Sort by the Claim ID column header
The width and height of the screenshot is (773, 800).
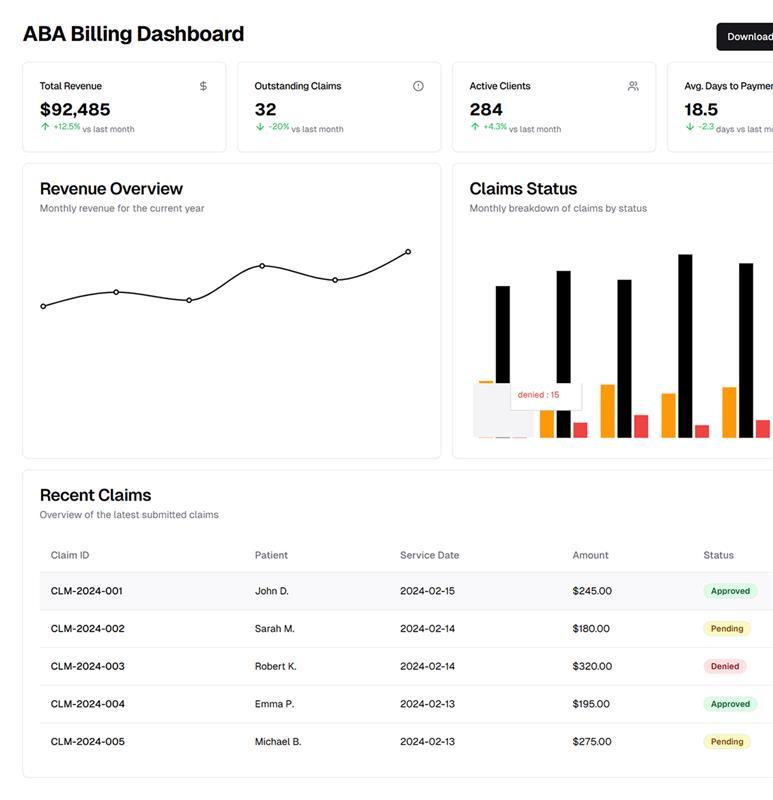point(70,555)
